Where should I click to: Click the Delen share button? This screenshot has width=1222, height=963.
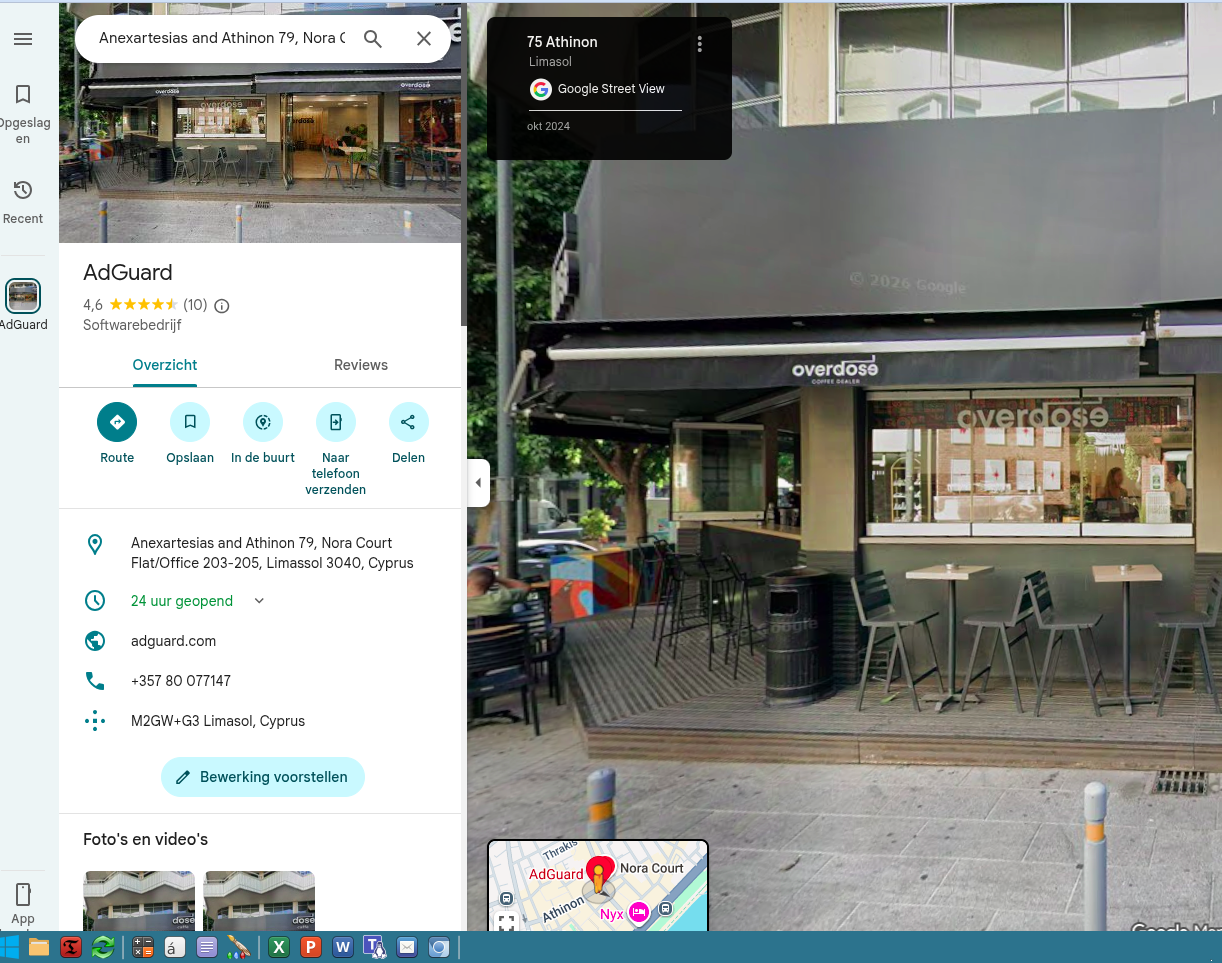(408, 422)
